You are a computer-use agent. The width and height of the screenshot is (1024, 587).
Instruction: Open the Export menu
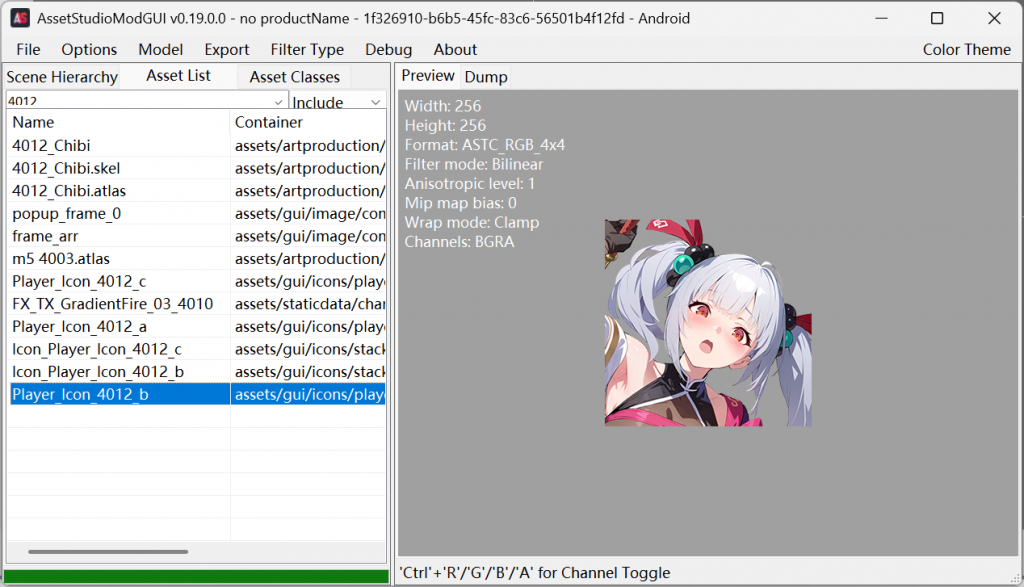(226, 50)
